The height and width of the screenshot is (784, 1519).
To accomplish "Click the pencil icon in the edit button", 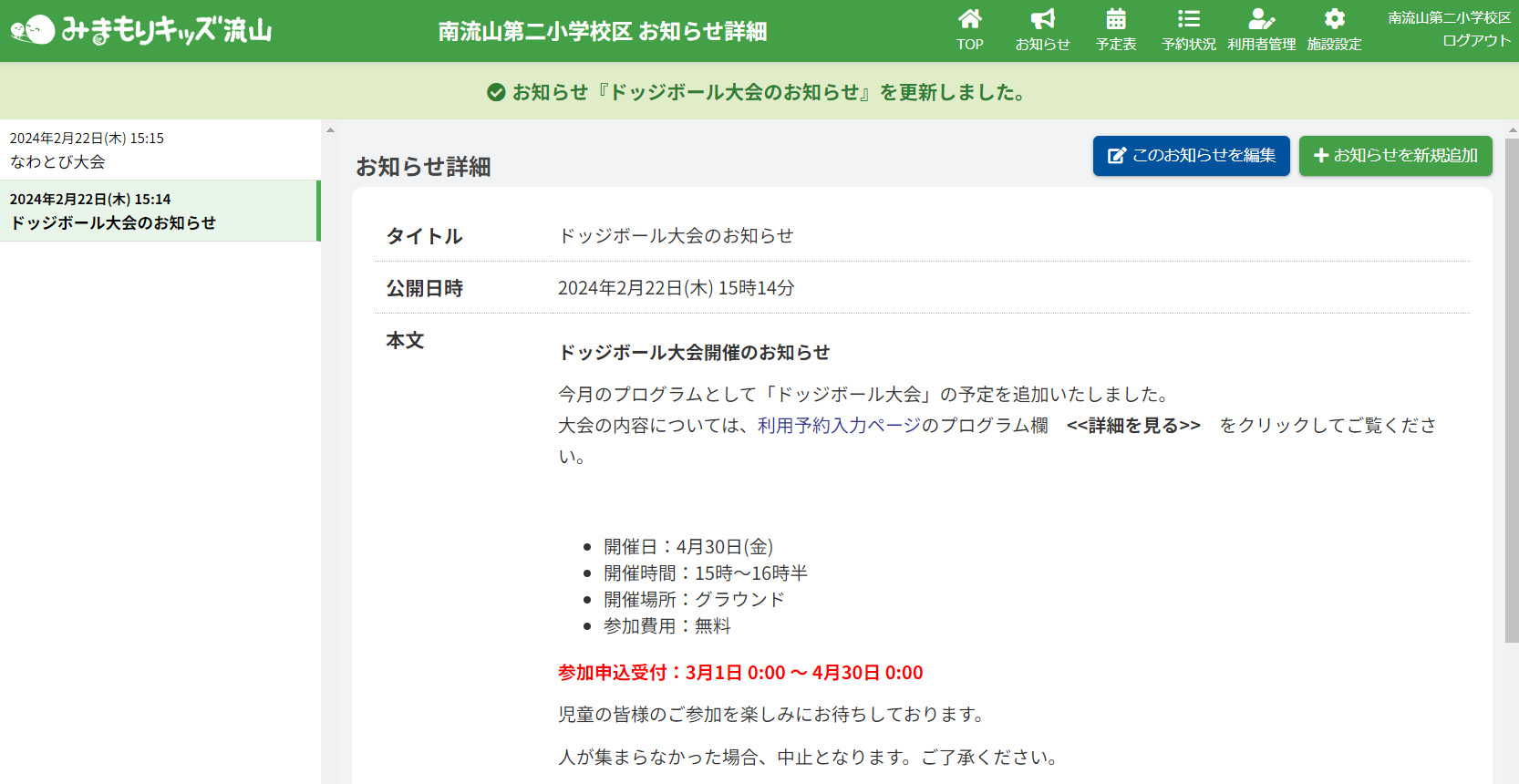I will click(x=1116, y=156).
